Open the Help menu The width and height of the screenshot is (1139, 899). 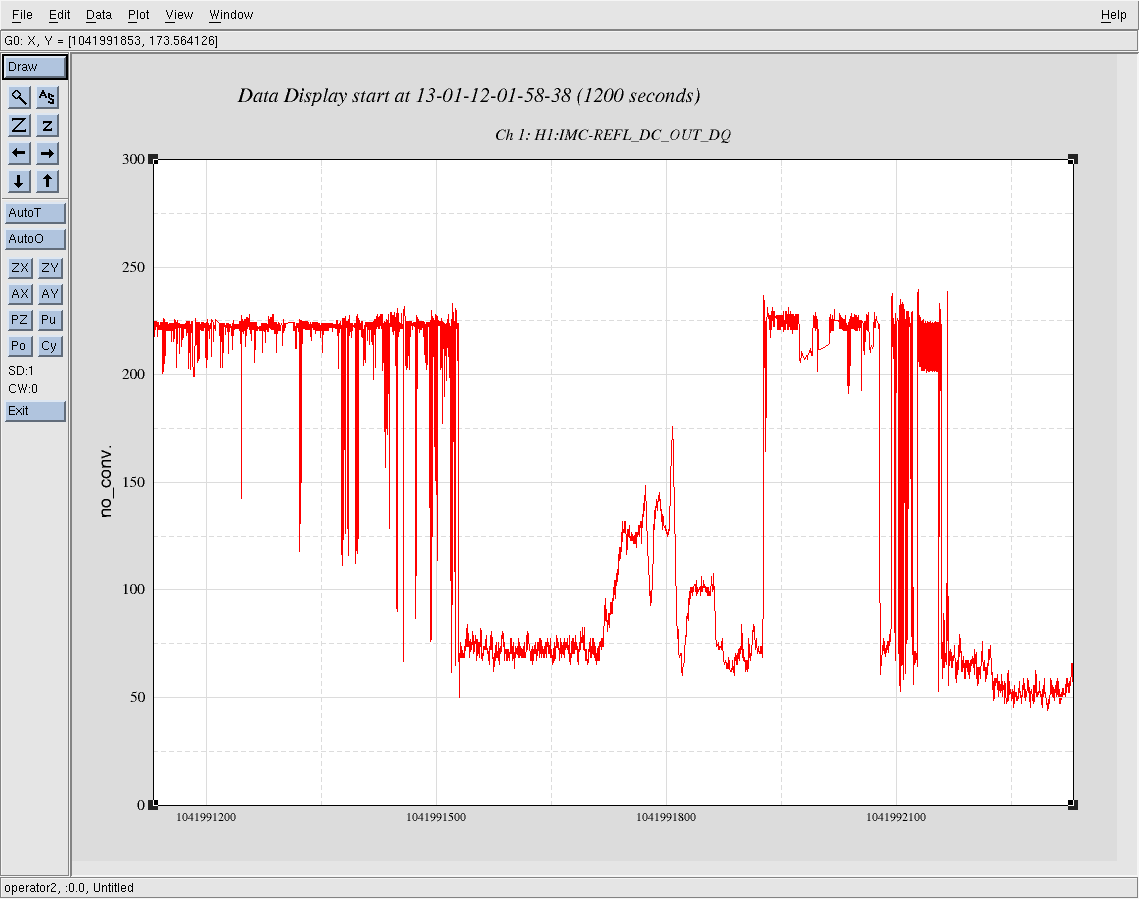[1113, 15]
